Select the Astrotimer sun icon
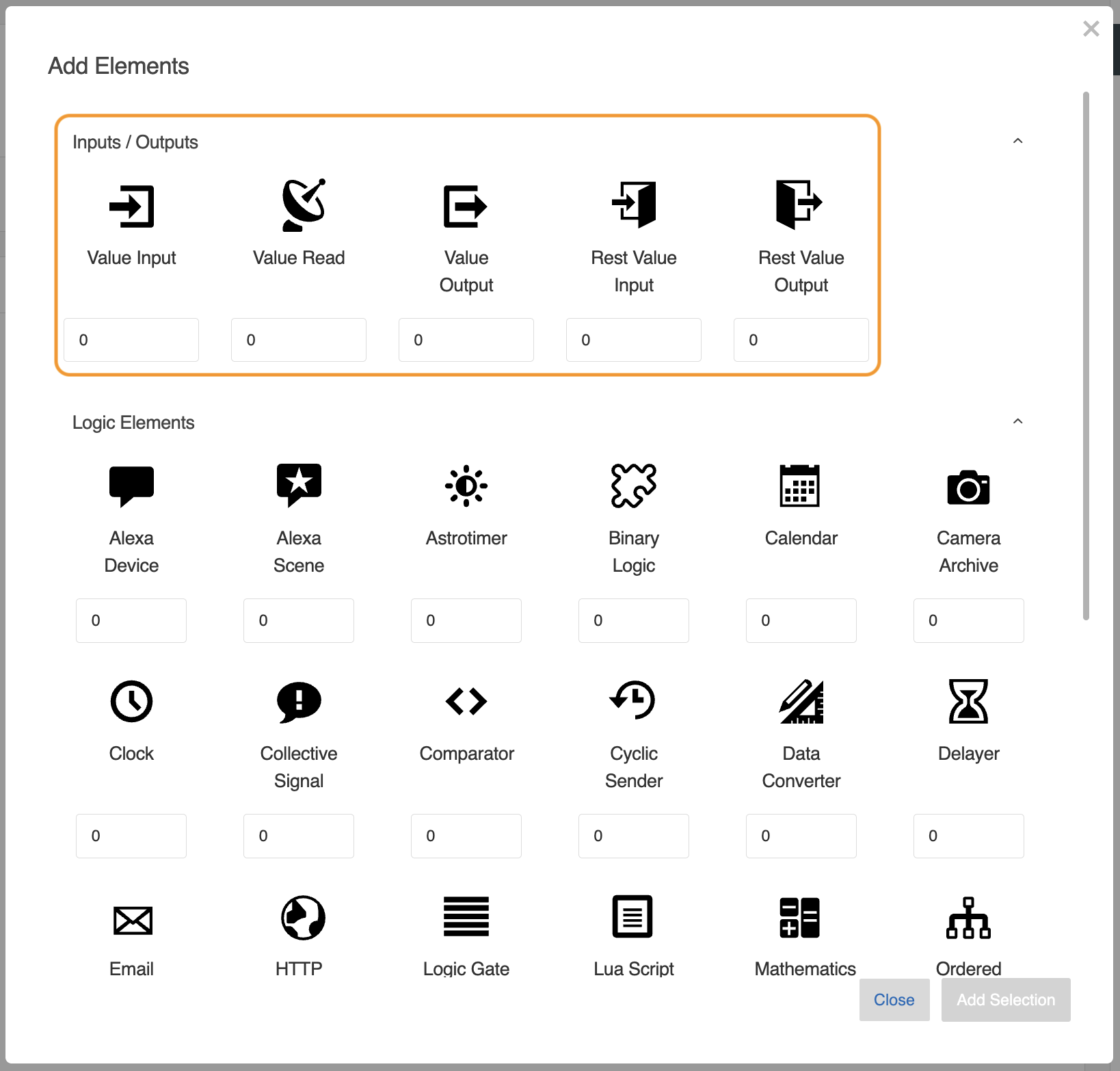1120x1071 pixels. (466, 486)
